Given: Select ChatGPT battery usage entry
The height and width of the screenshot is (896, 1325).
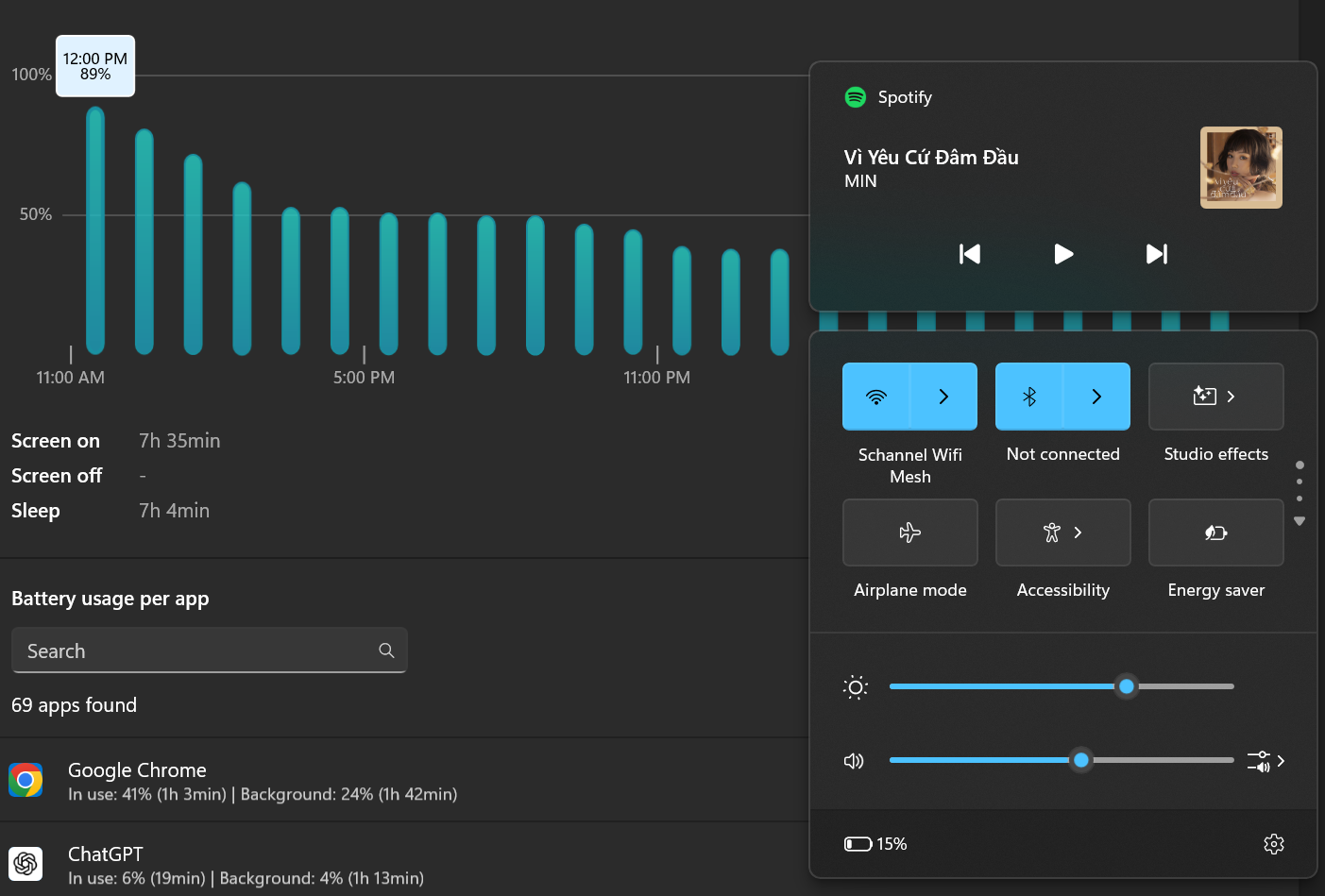Looking at the screenshot, I should point(246,865).
